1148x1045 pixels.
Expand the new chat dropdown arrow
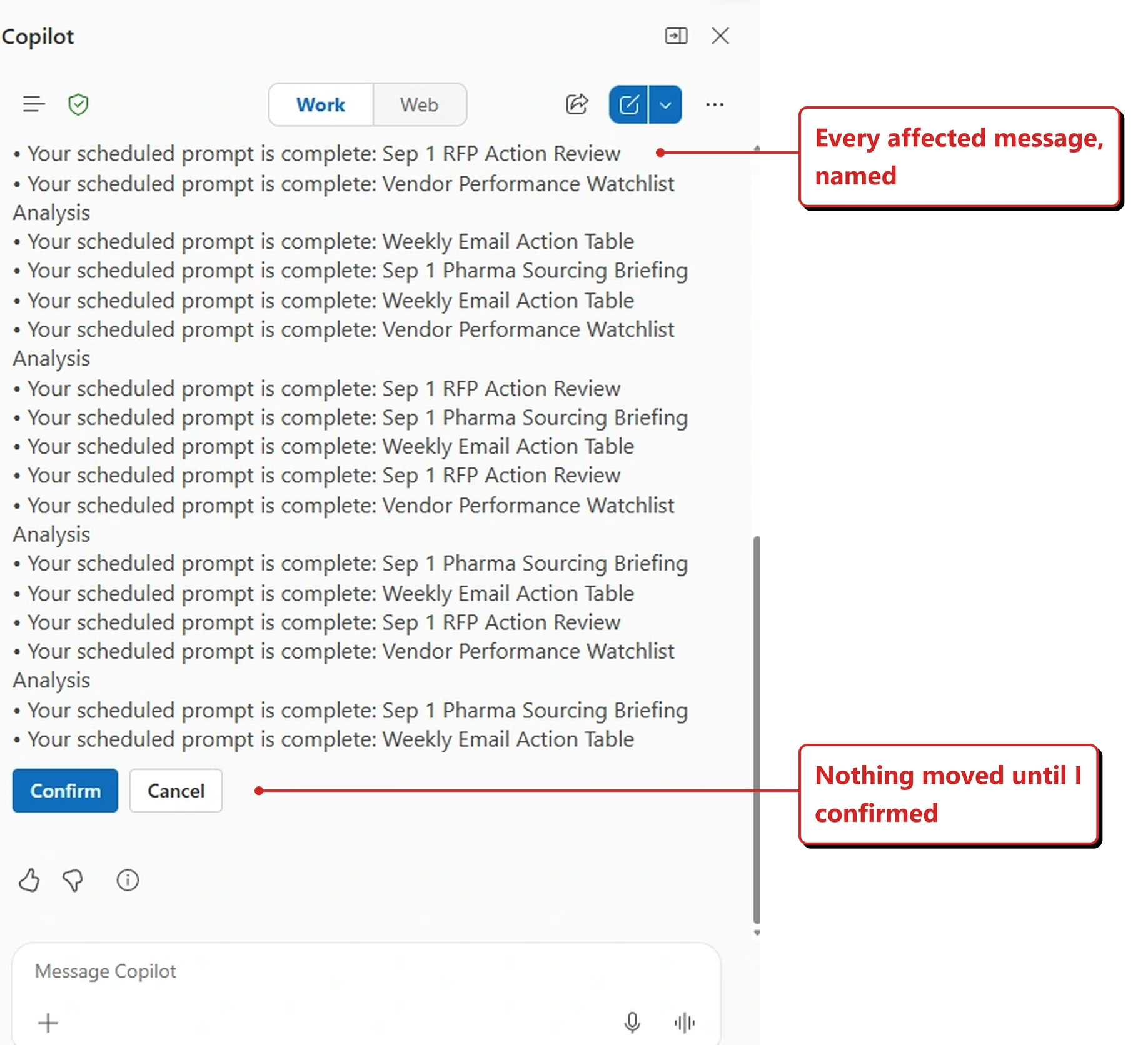click(665, 104)
